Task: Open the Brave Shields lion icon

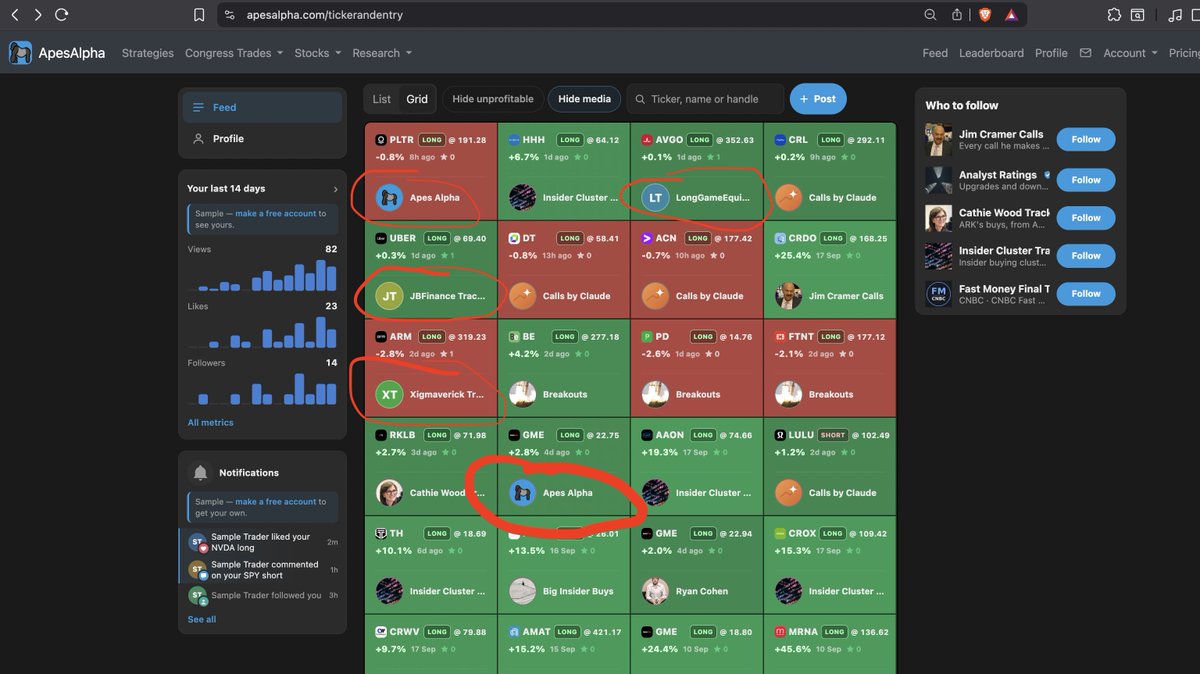Action: pyautogui.click(x=985, y=15)
